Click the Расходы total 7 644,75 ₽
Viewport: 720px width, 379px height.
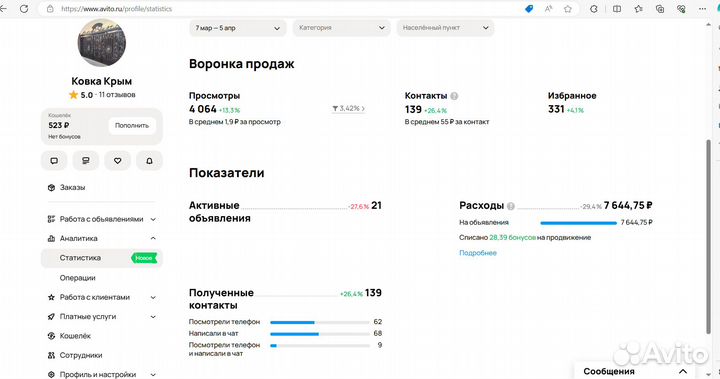(628, 205)
